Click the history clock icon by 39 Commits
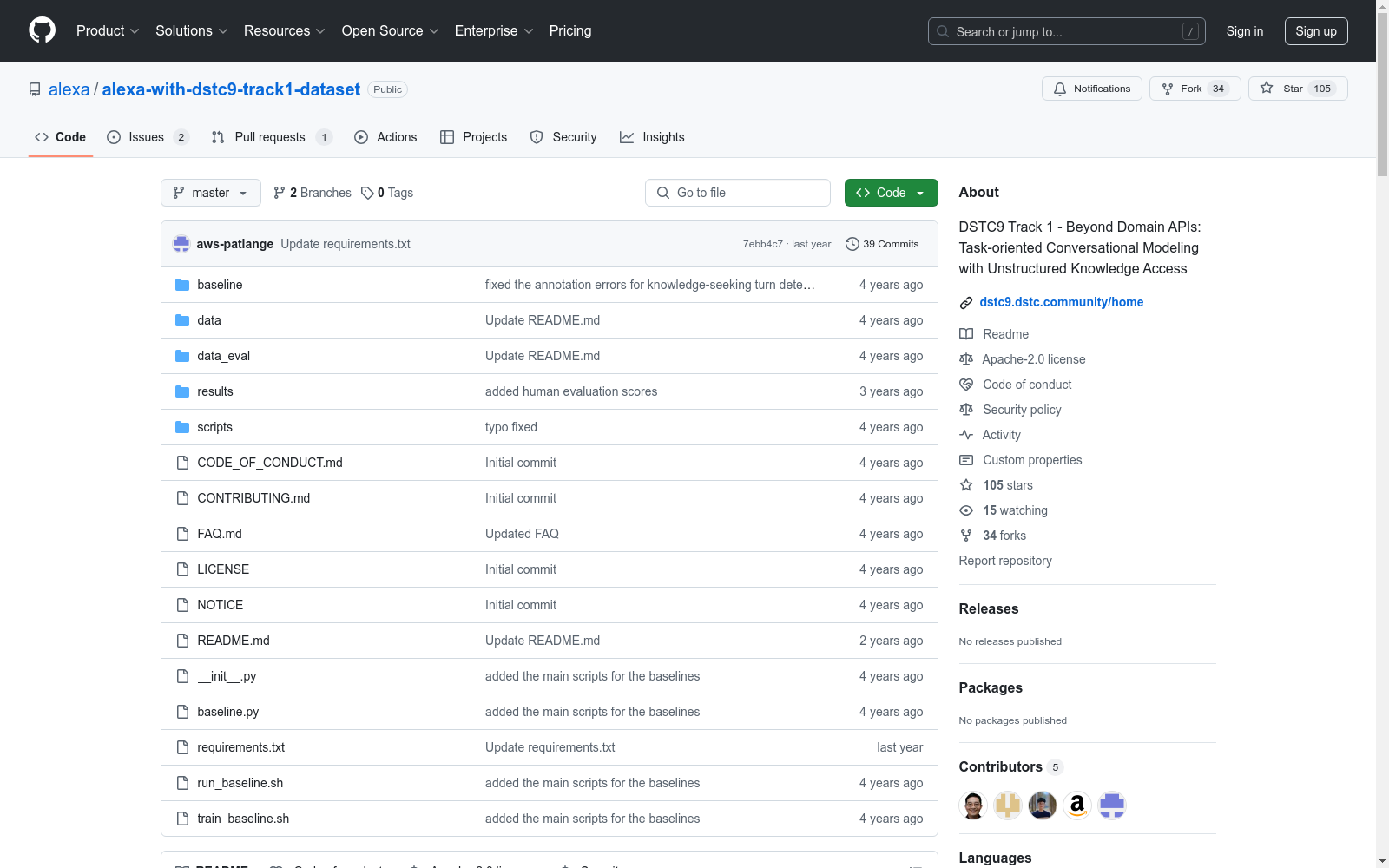The image size is (1389, 868). [852, 244]
